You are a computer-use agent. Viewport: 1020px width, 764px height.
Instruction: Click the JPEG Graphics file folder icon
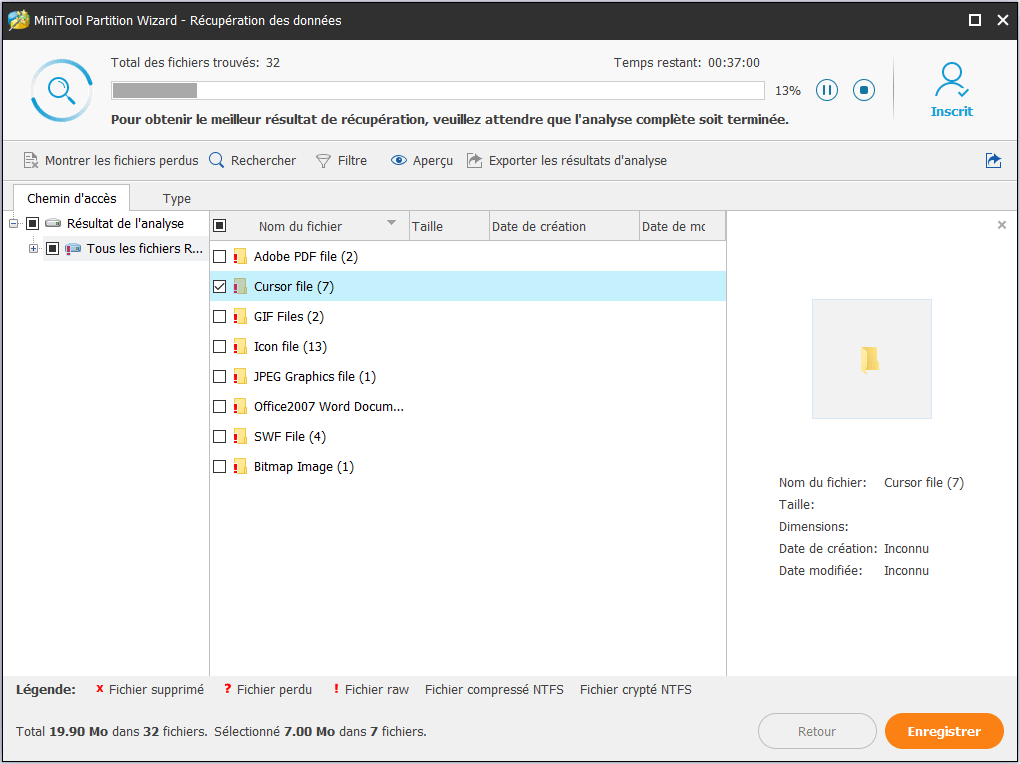click(x=240, y=376)
